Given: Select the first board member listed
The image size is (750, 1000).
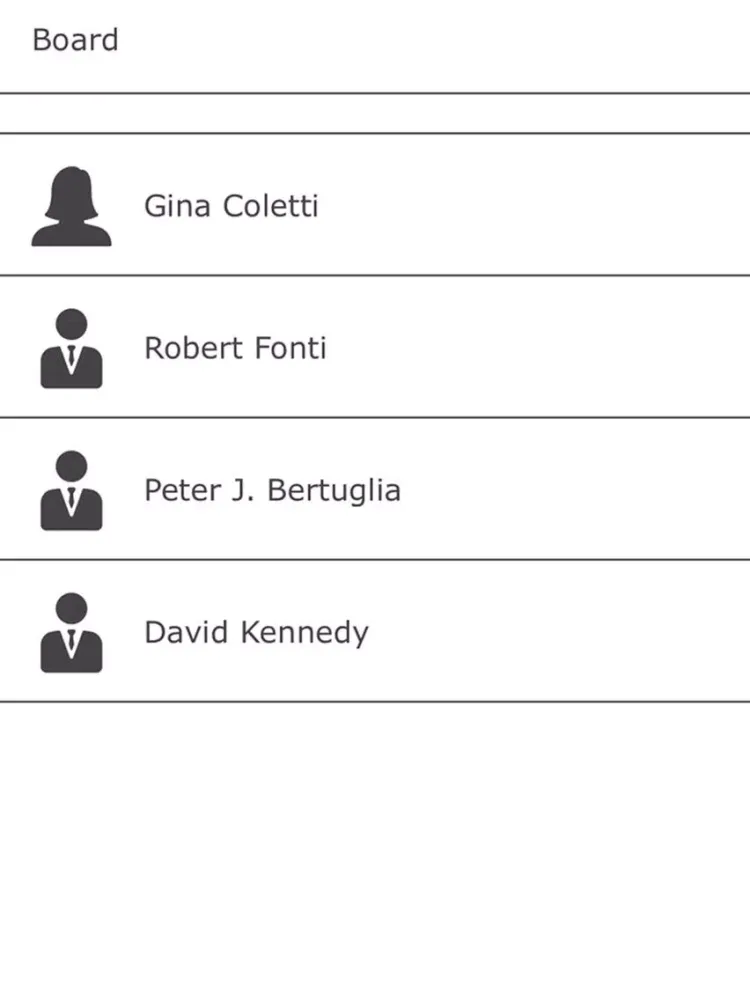Looking at the screenshot, I should tap(231, 206).
